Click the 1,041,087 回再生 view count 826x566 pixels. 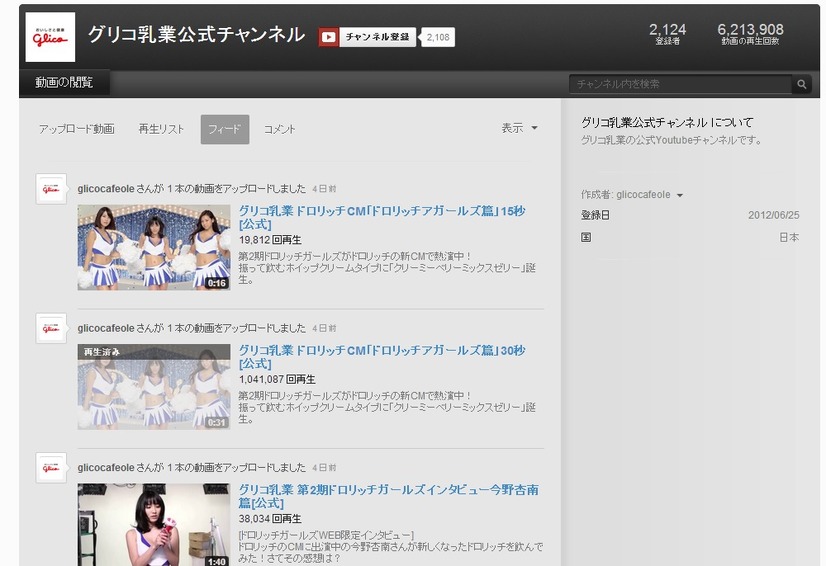[x=277, y=380]
